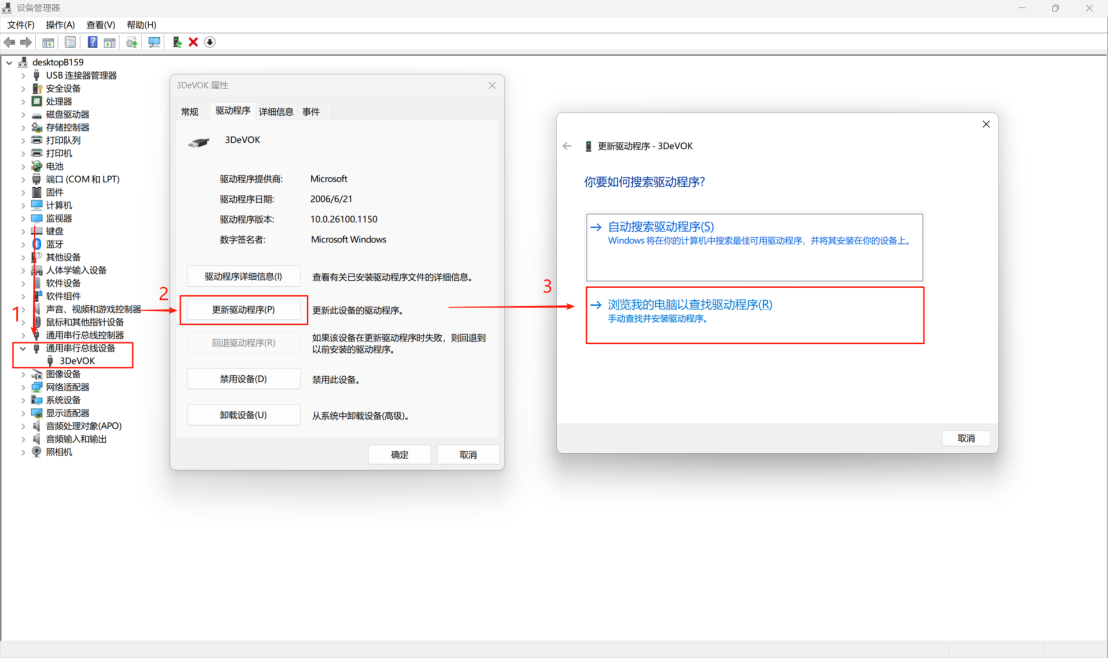This screenshot has height=658, width=1108.
Task: Expand the 端口 (COM 和 LPT) node
Action: pyautogui.click(x=23, y=180)
